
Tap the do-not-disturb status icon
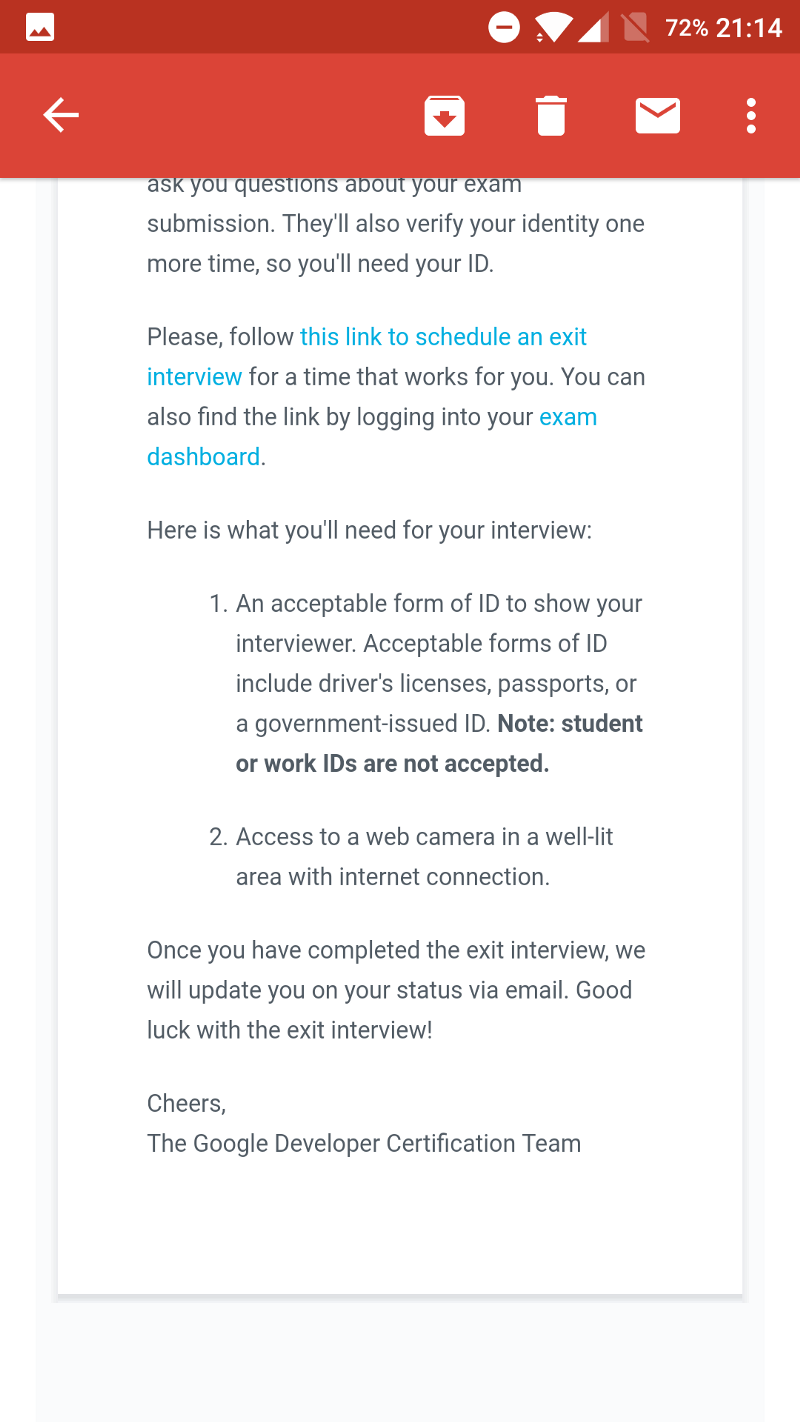[504, 28]
